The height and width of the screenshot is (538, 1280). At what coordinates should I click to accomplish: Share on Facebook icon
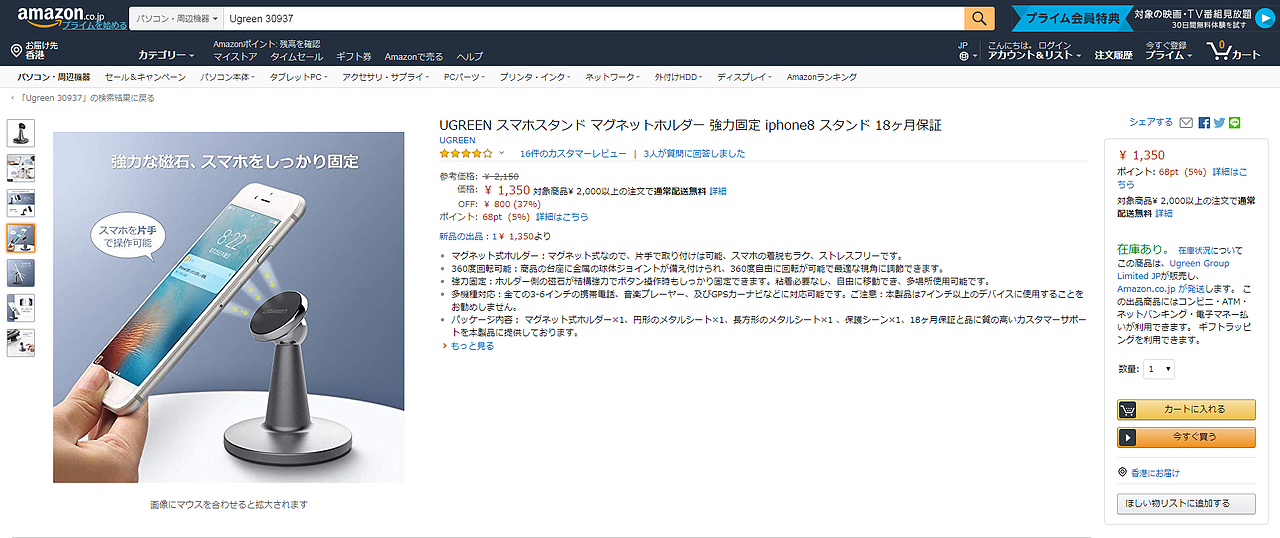(x=1204, y=123)
